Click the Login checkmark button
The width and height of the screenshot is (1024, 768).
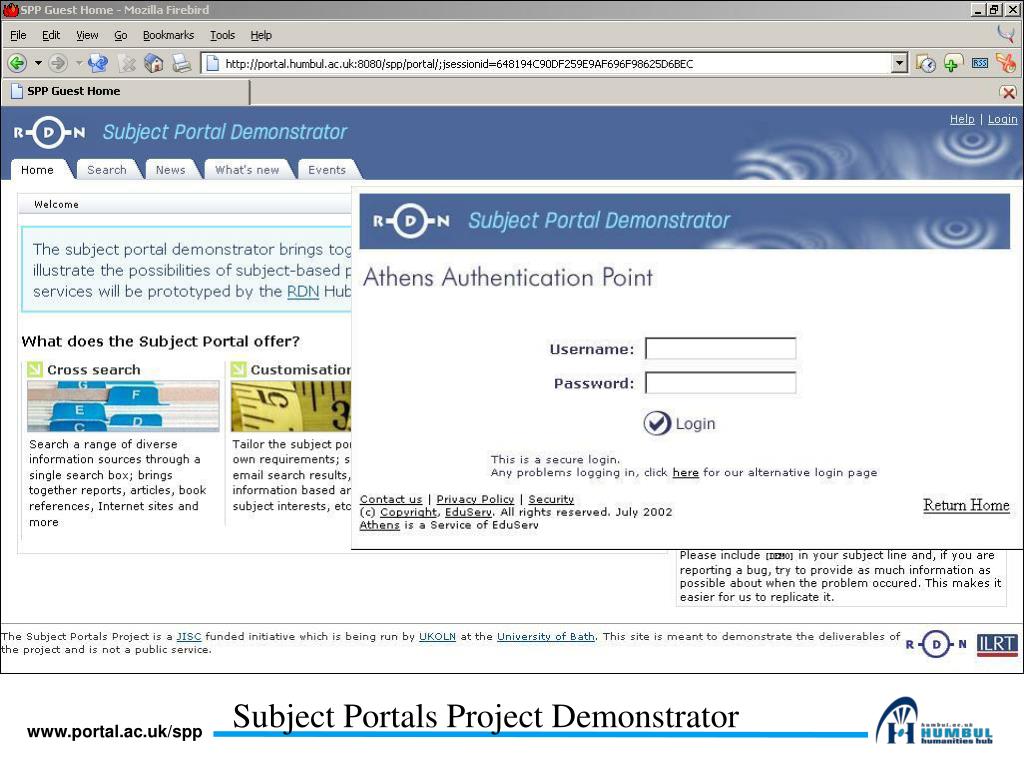(679, 424)
